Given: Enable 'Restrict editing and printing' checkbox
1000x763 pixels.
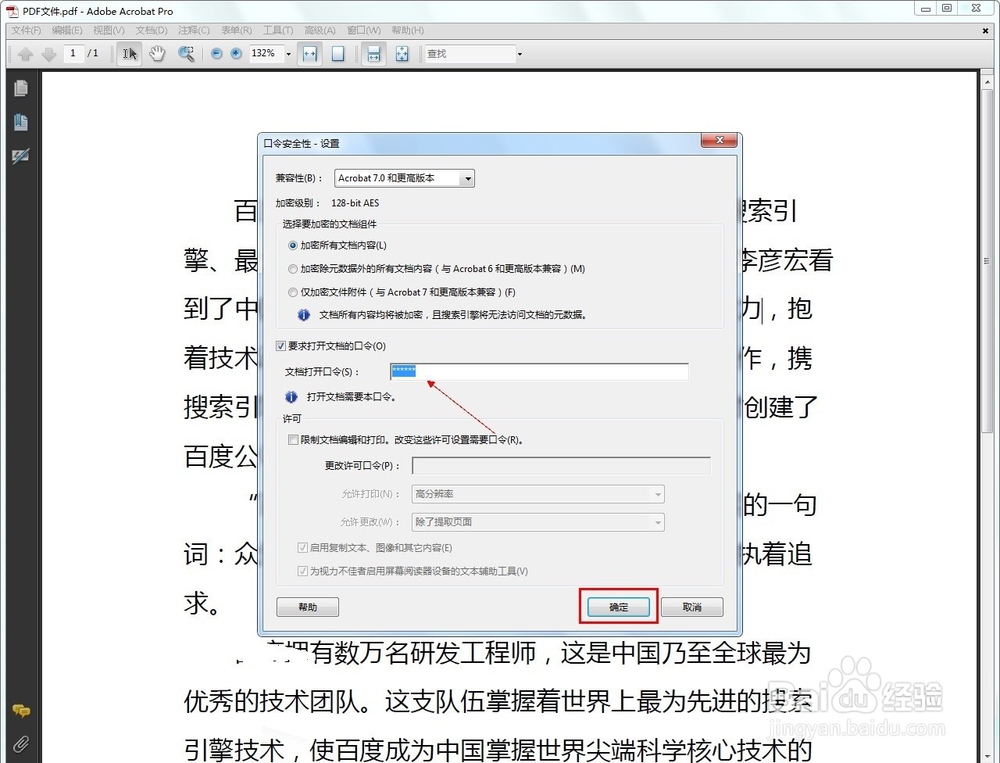Looking at the screenshot, I should 293,440.
